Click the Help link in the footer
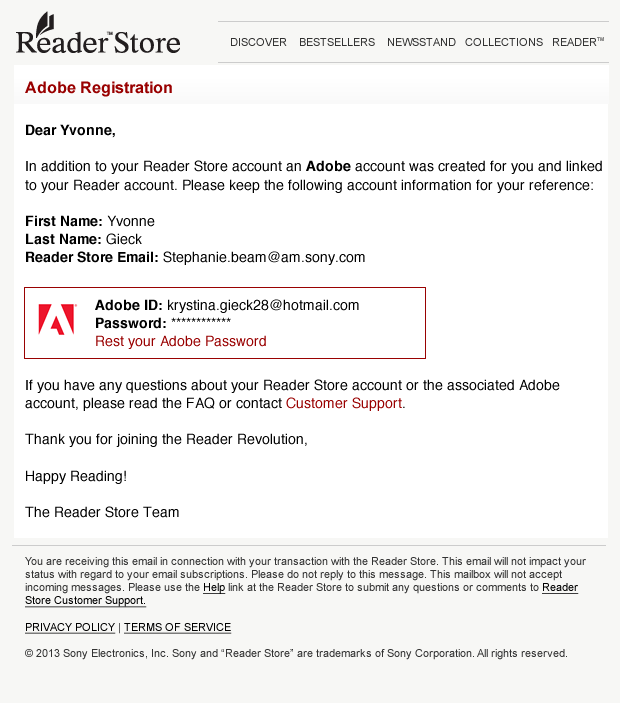 (x=214, y=588)
